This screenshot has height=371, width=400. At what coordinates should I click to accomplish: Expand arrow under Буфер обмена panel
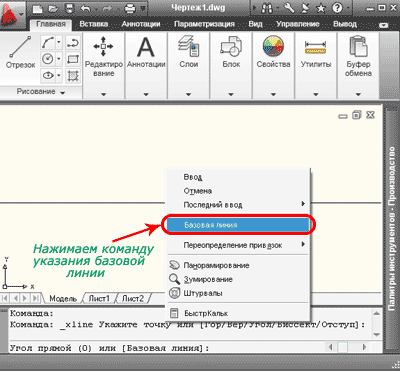(x=358, y=94)
